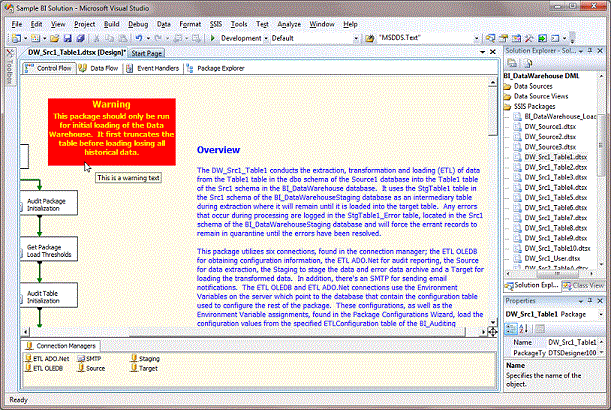611x410 pixels.
Task: Open the New Project icon dropdown arrow
Action: click(x=25, y=39)
